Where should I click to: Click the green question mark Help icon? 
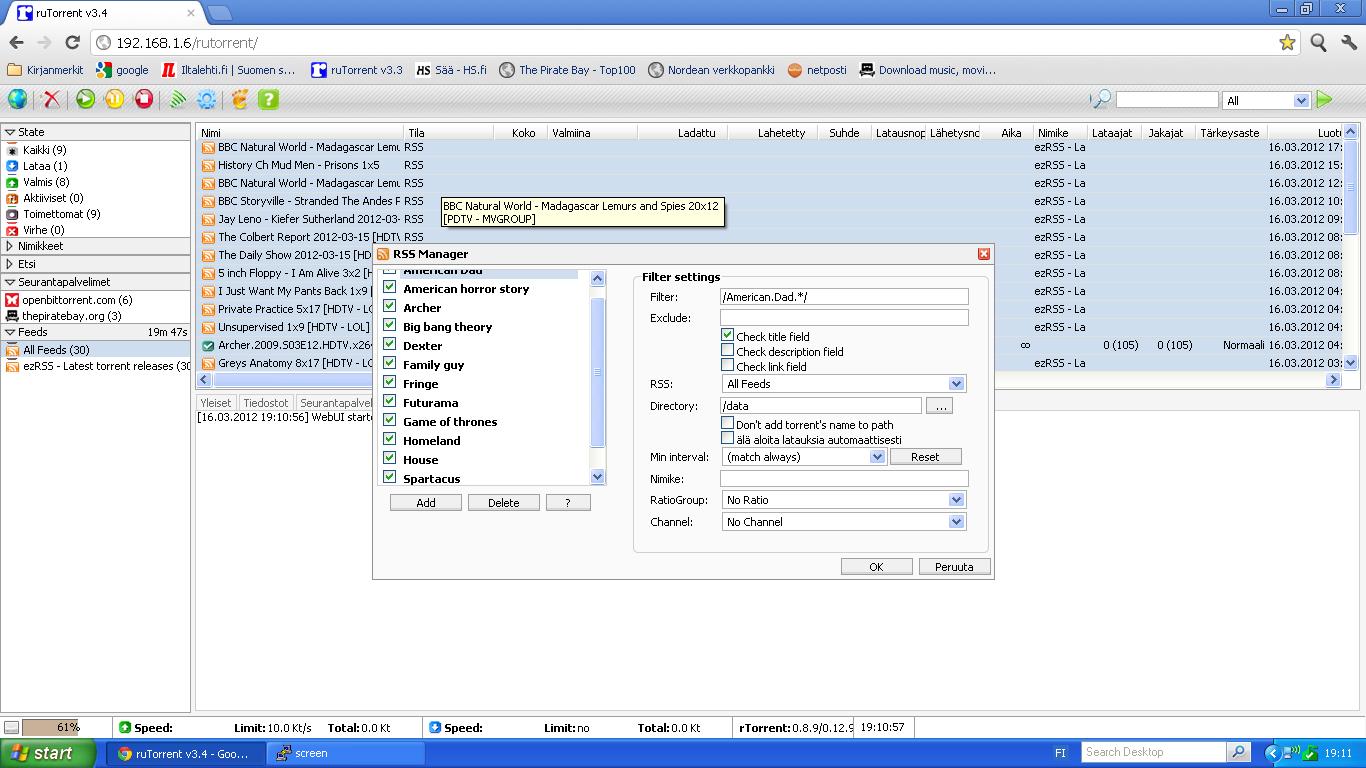coord(268,99)
